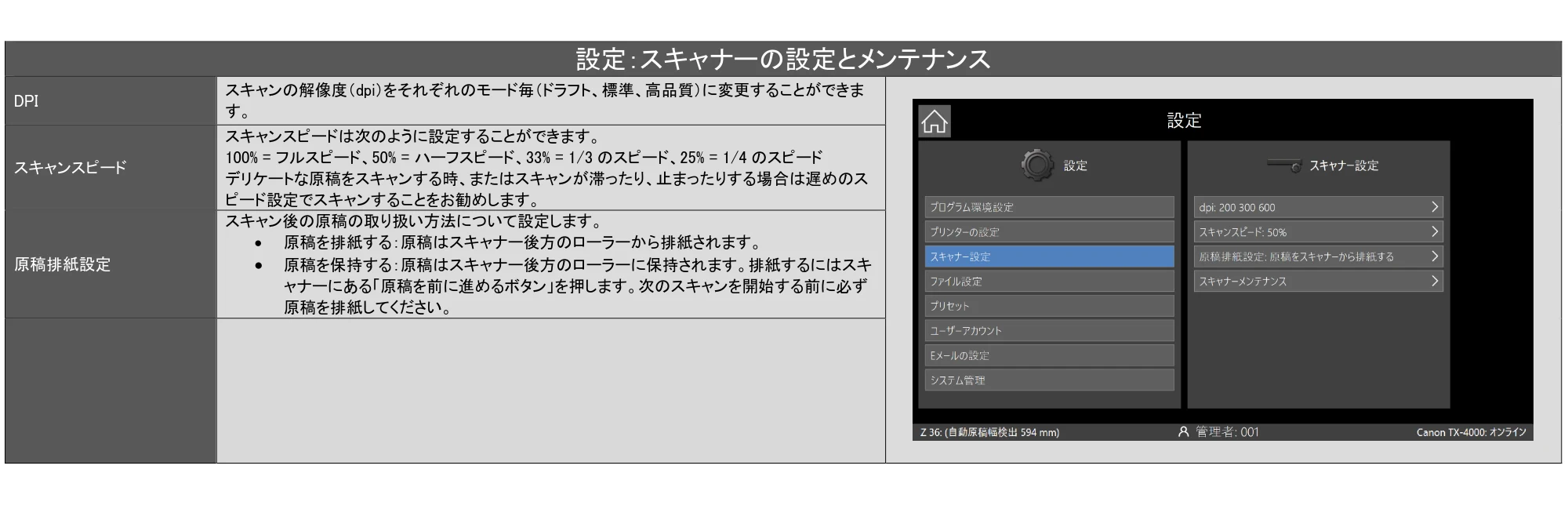Open システム管理 menu item

(1049, 380)
